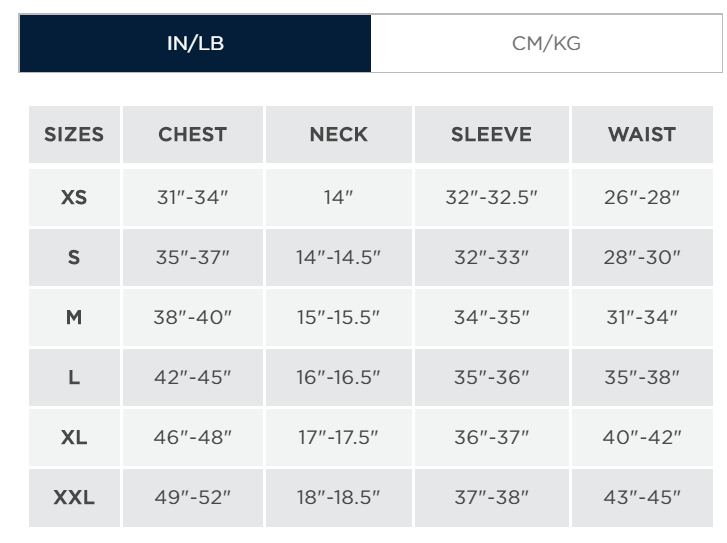
Task: Click the SLEEVE column header
Action: [x=491, y=135]
